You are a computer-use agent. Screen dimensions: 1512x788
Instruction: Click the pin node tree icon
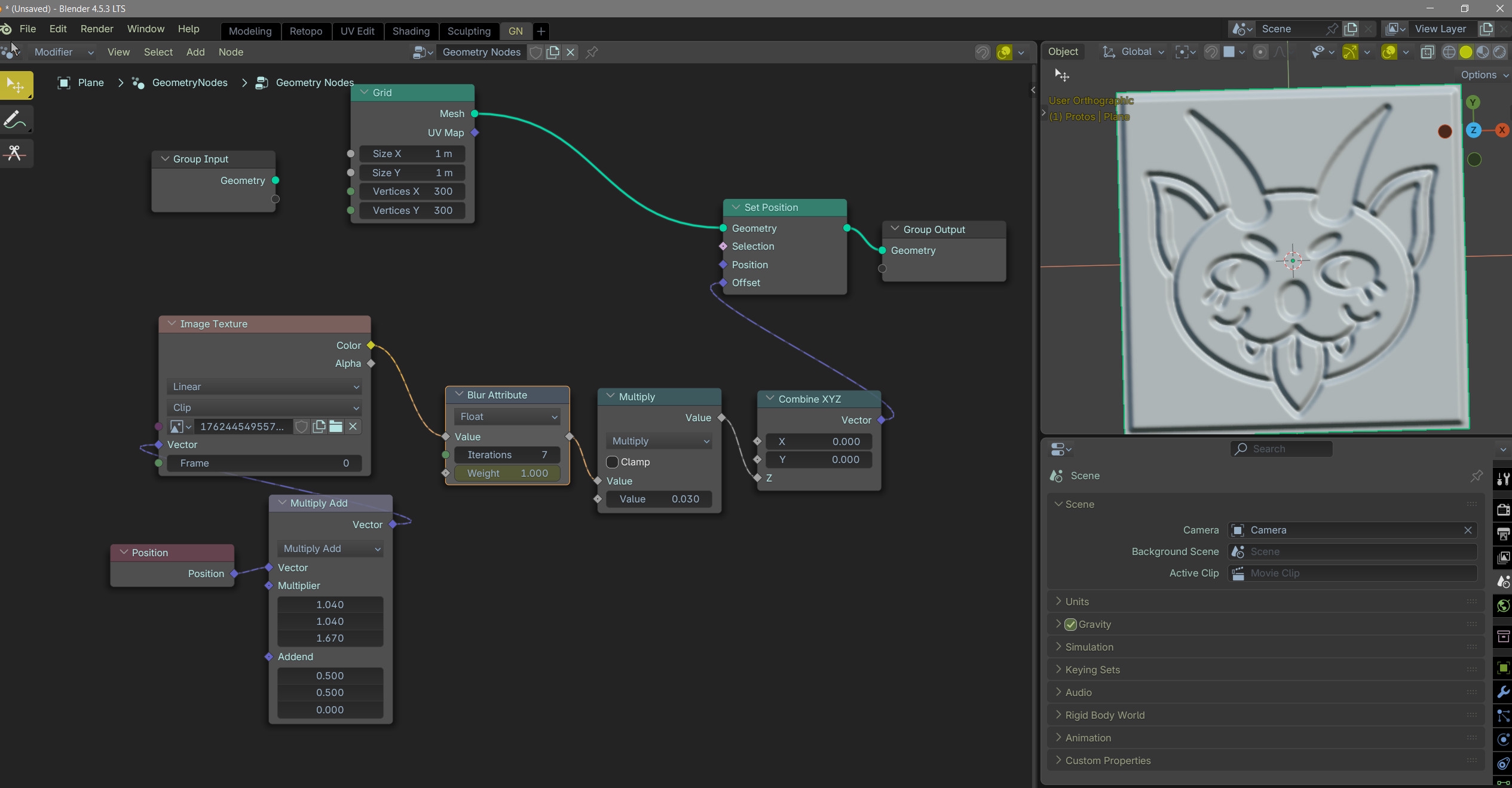click(592, 52)
